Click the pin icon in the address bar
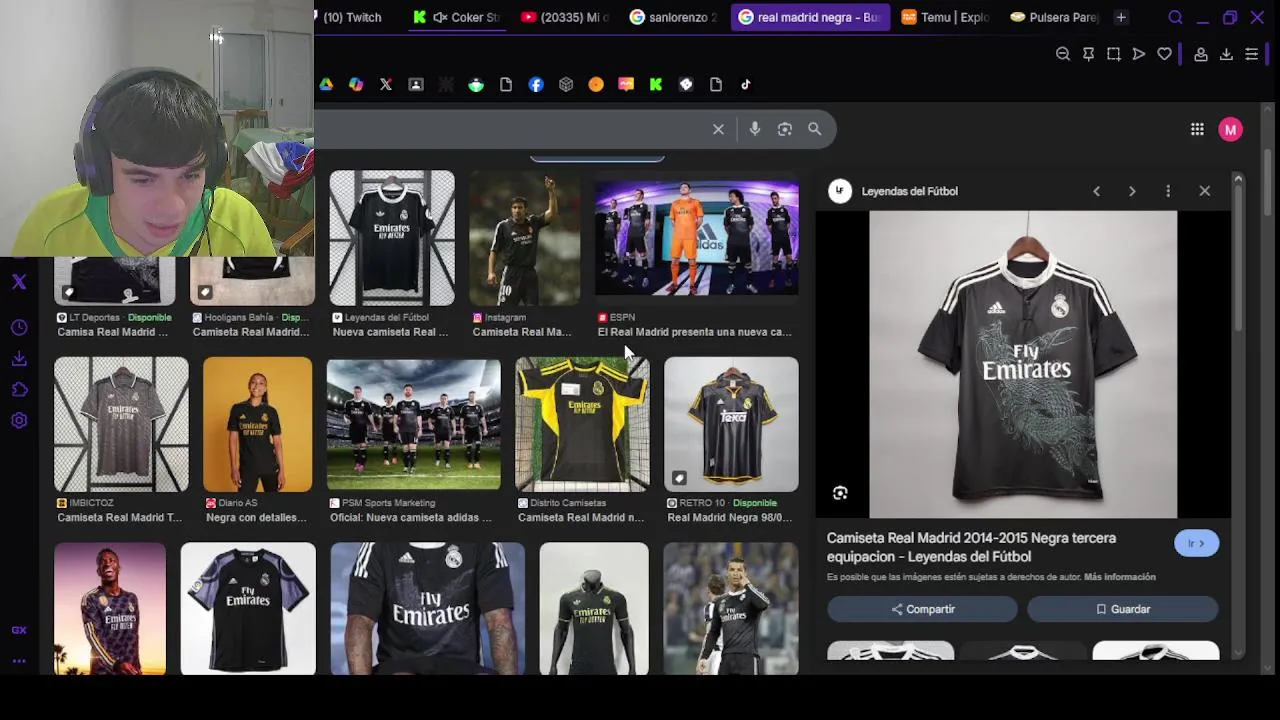 point(1089,54)
